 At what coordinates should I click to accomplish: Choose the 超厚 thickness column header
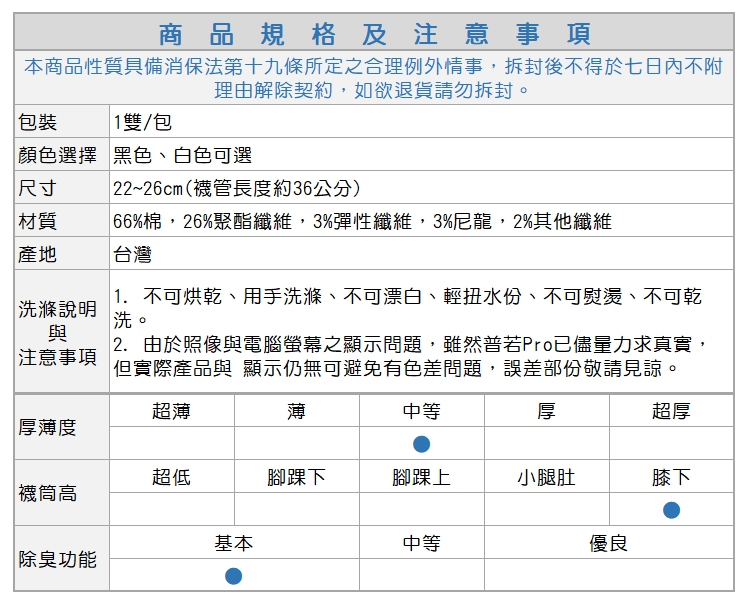(670, 411)
